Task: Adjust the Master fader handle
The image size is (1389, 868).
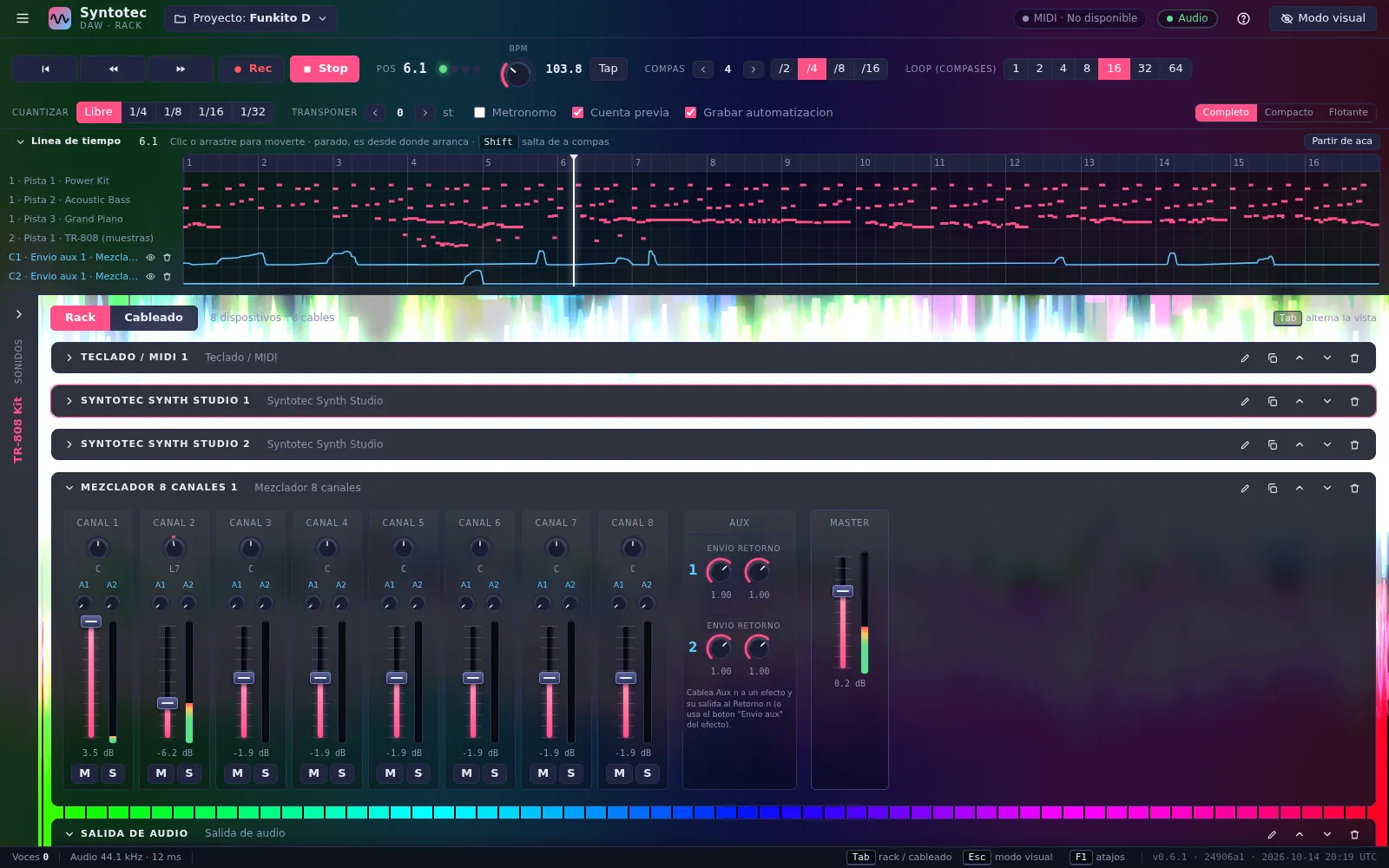Action: coord(843,591)
